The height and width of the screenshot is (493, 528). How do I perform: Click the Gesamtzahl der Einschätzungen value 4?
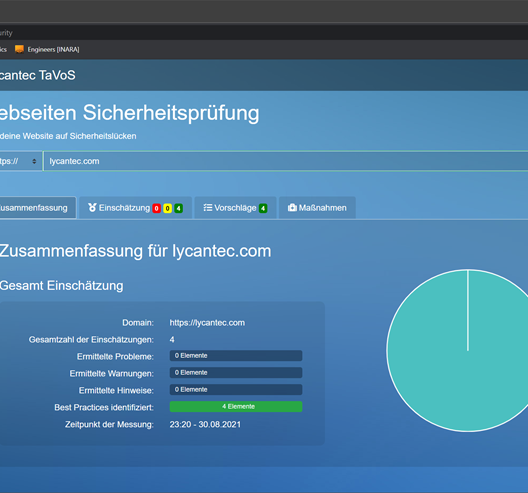coord(172,339)
